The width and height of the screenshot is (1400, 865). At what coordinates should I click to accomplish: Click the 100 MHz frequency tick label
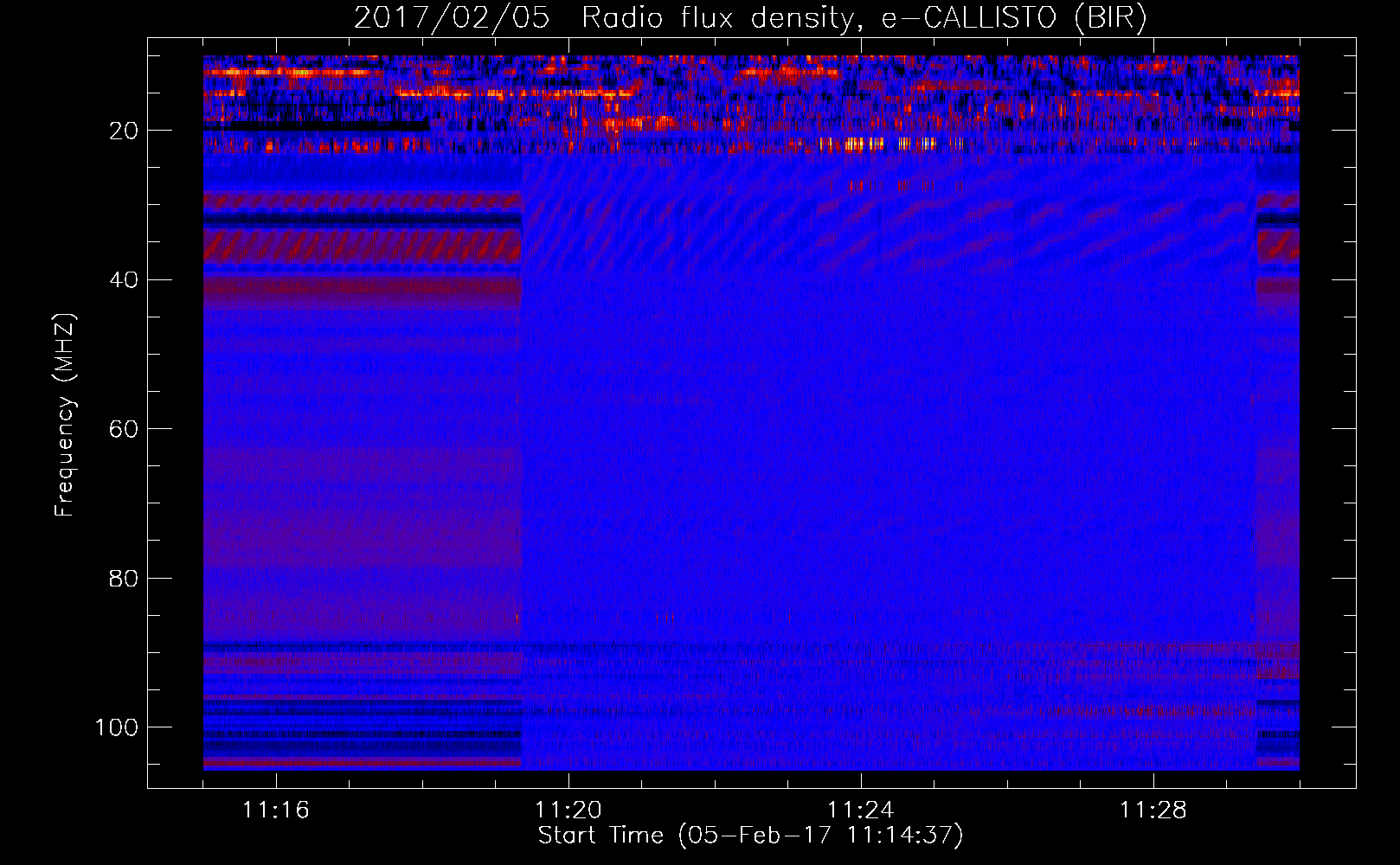(117, 727)
